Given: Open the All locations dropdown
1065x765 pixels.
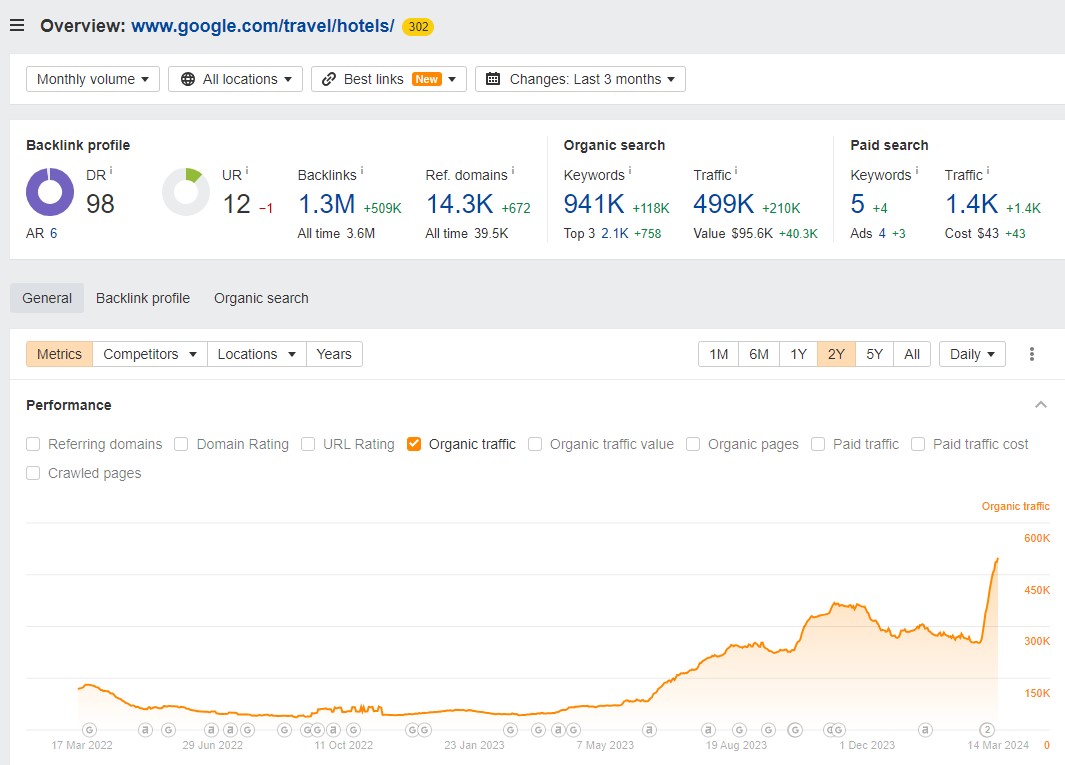Looking at the screenshot, I should tap(235, 79).
